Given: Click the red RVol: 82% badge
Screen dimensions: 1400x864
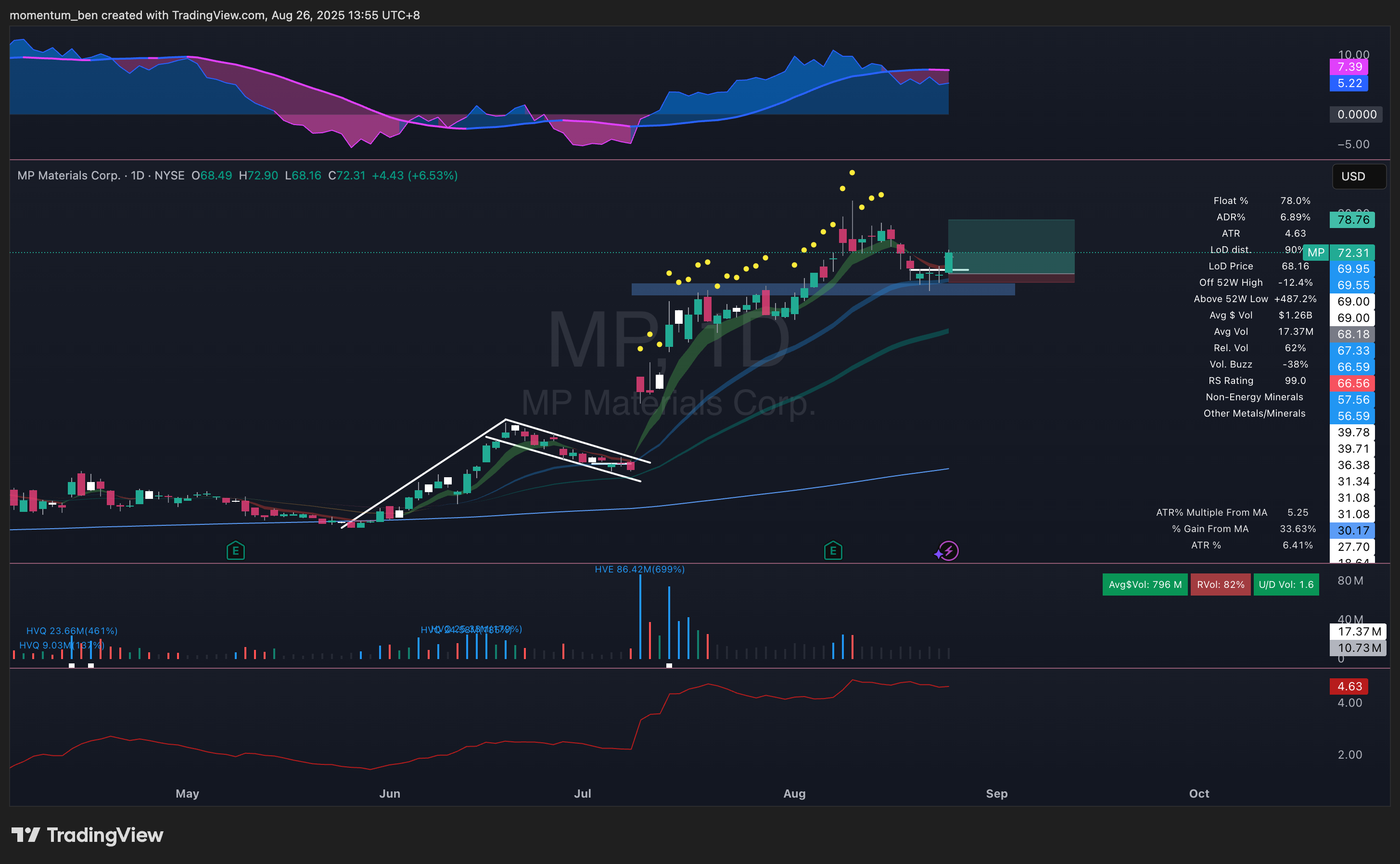Looking at the screenshot, I should (x=1220, y=584).
